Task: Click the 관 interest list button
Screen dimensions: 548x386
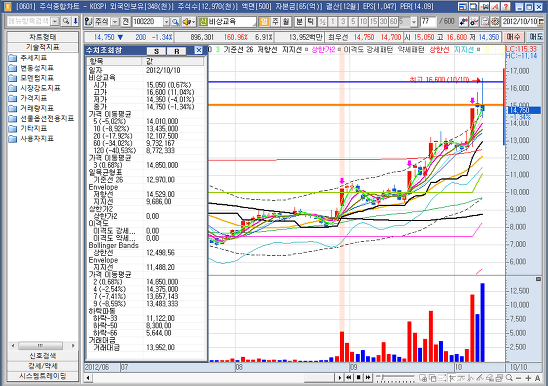Action: point(126,22)
